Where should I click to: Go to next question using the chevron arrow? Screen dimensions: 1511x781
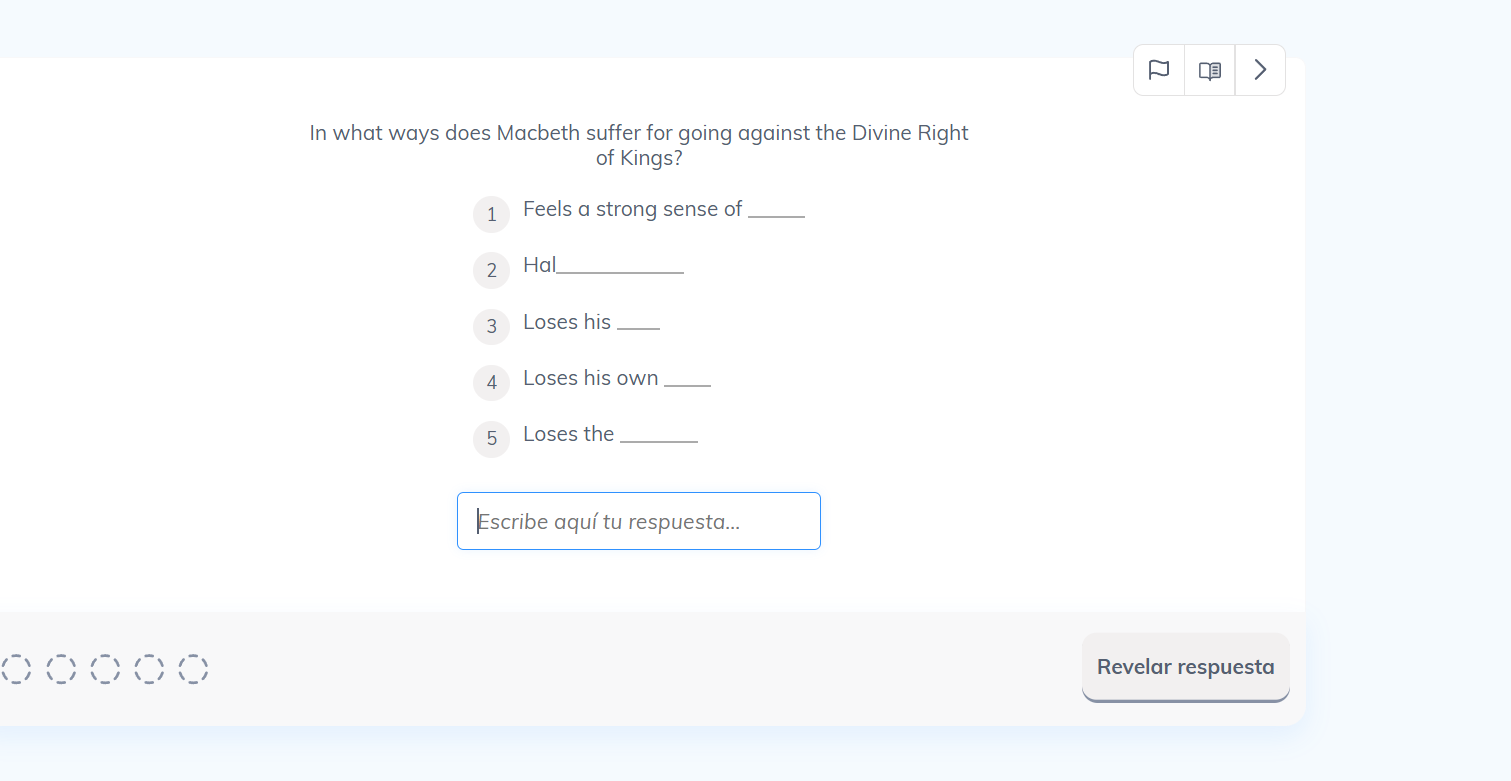(x=1260, y=70)
